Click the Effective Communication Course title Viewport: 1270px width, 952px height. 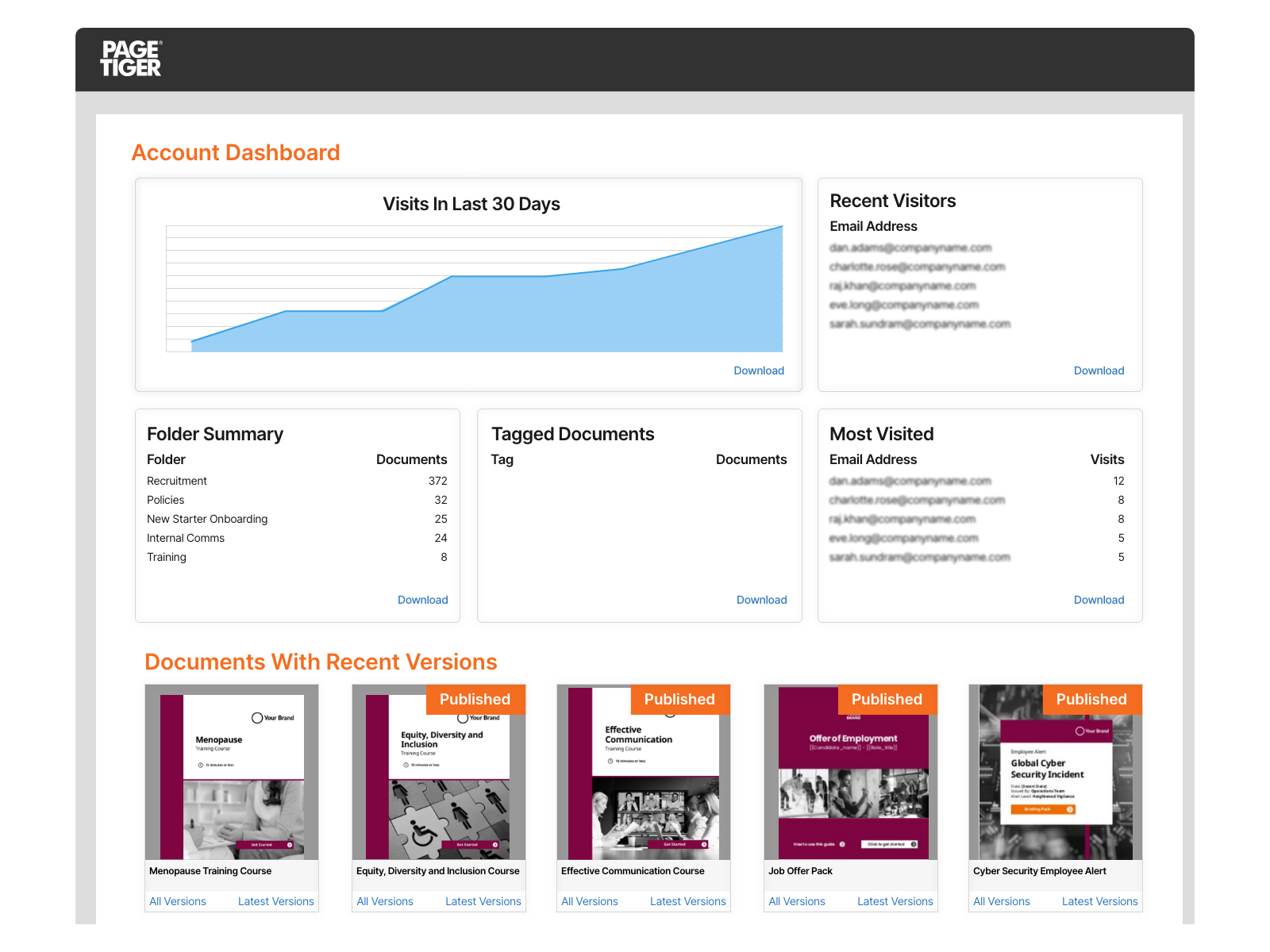point(633,871)
